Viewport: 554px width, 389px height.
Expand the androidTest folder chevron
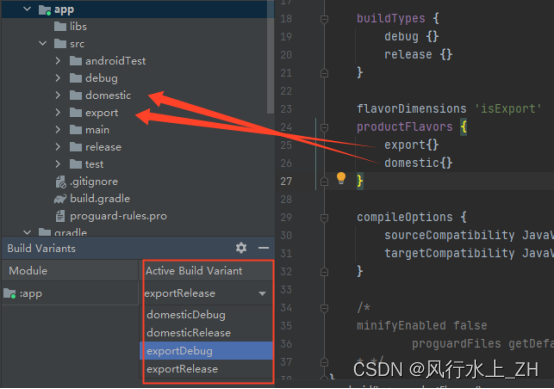pyautogui.click(x=58, y=61)
